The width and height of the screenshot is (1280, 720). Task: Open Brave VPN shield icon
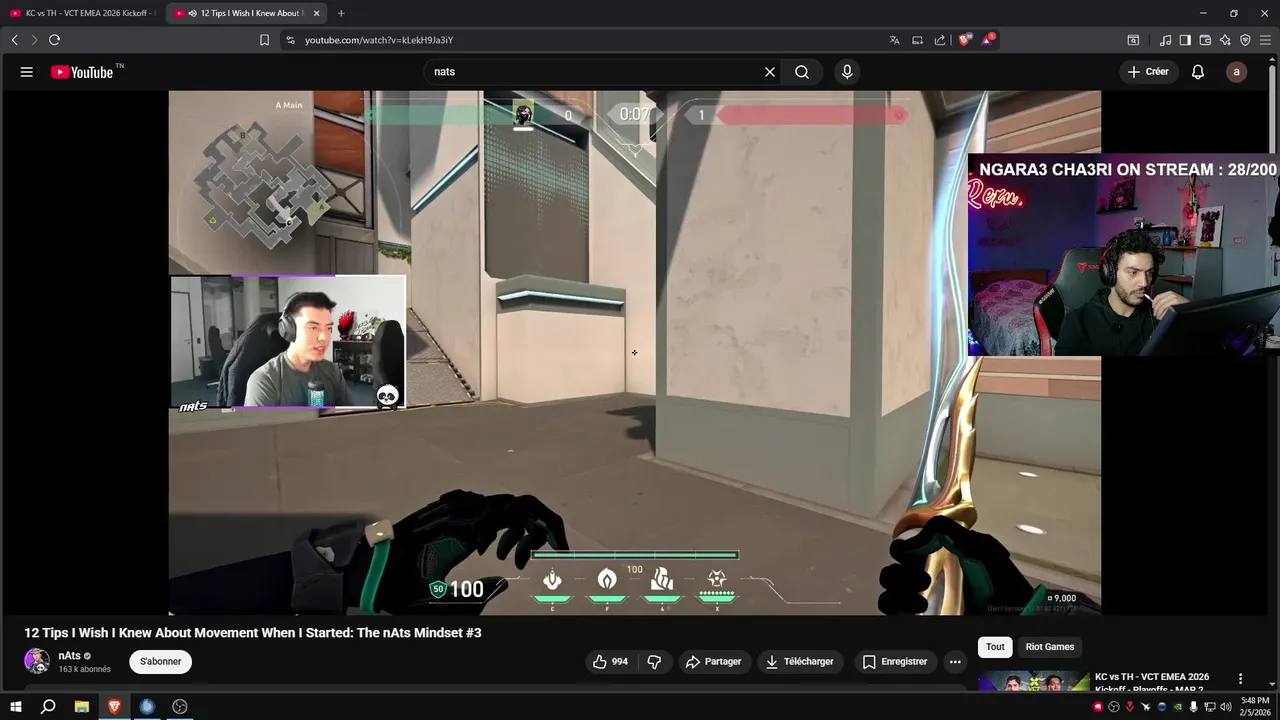point(1245,40)
